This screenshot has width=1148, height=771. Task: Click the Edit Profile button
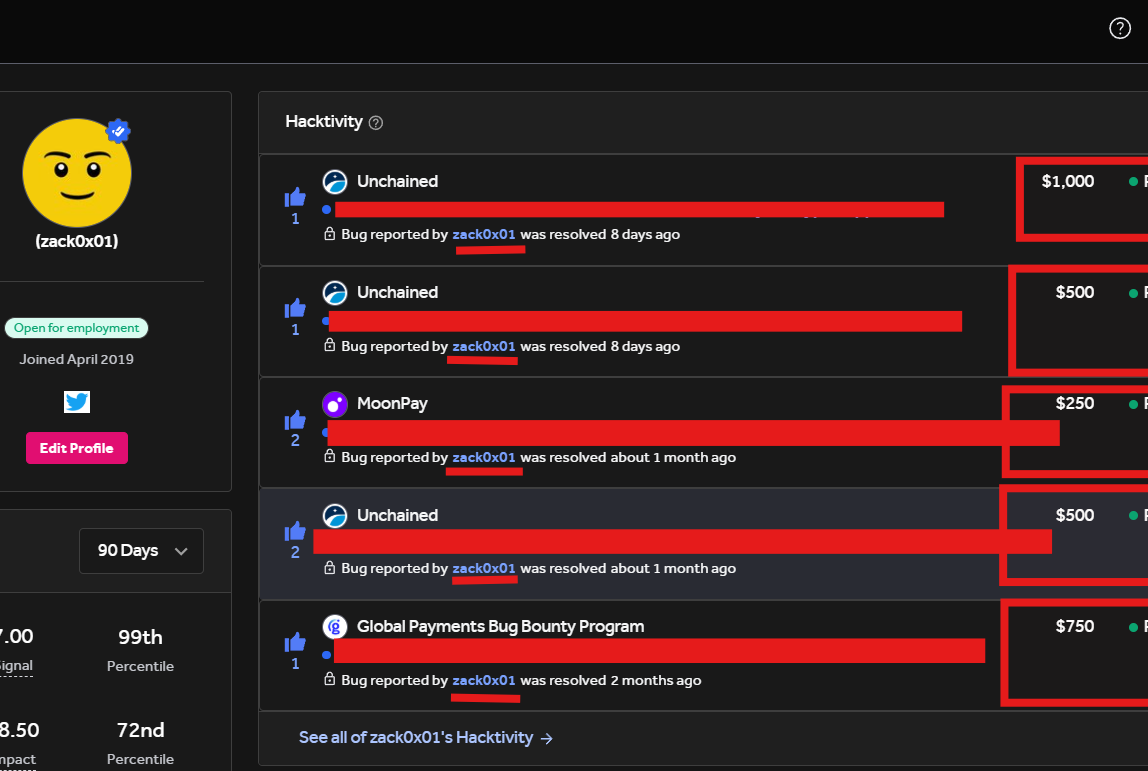77,448
